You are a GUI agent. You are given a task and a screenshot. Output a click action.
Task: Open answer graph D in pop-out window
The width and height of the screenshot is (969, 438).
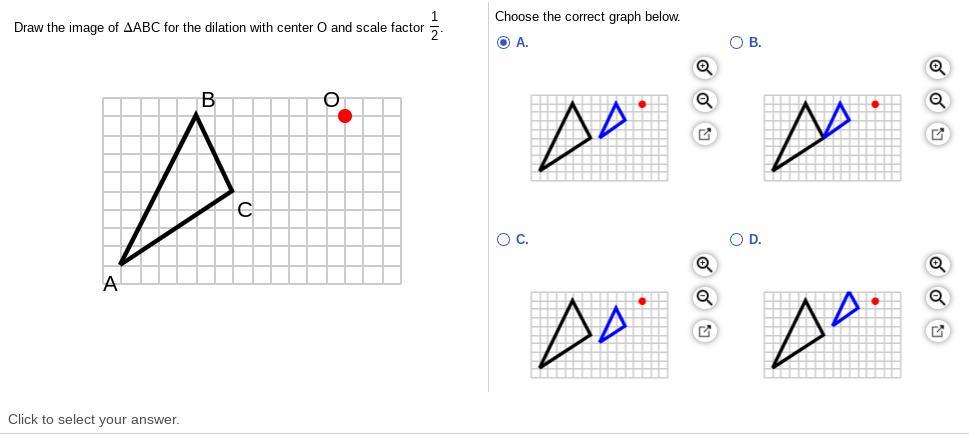937,331
